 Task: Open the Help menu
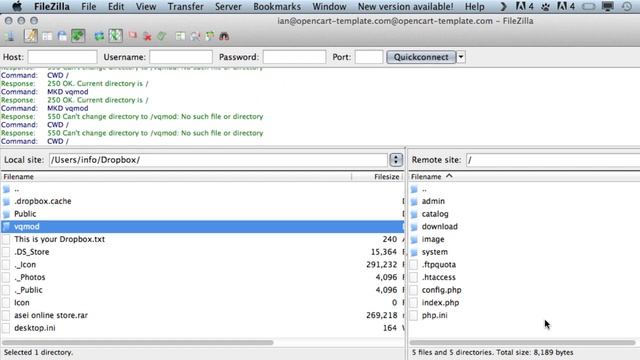(475, 7)
